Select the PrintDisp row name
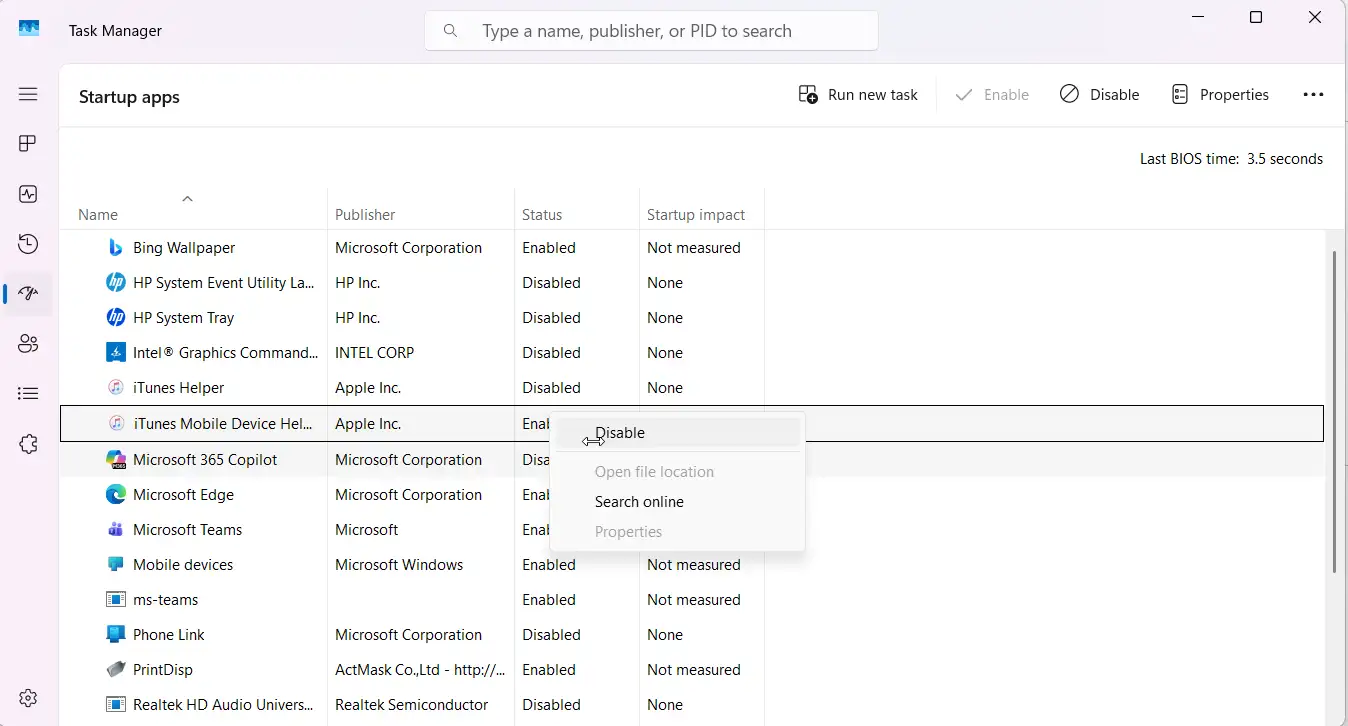This screenshot has width=1348, height=726. (x=163, y=669)
